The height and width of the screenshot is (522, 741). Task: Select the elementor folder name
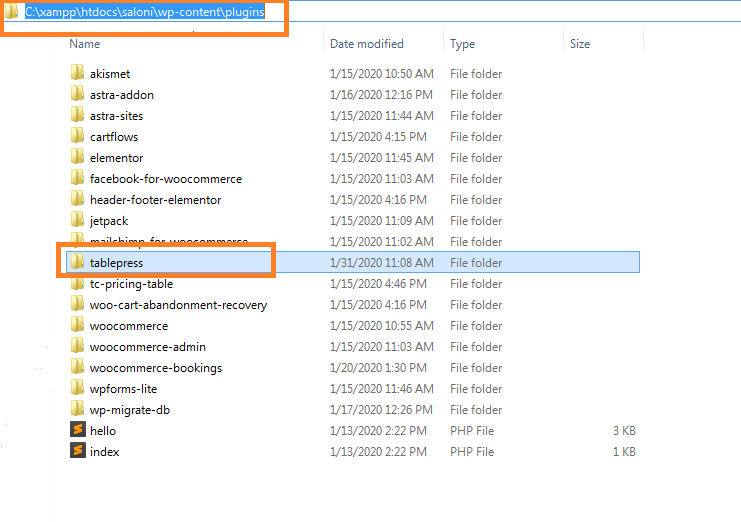click(x=116, y=158)
